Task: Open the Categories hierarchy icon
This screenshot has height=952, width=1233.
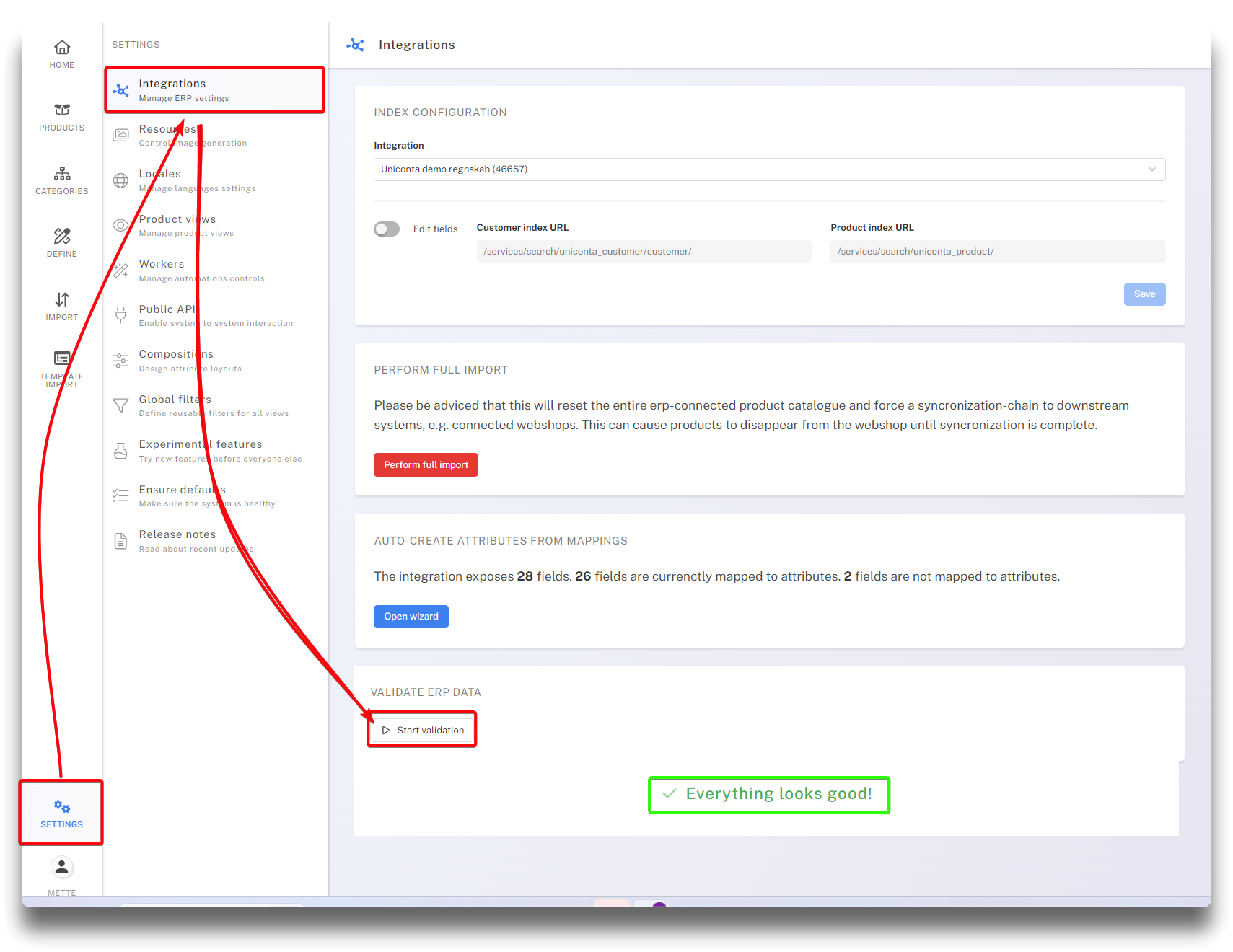Action: pos(62,174)
